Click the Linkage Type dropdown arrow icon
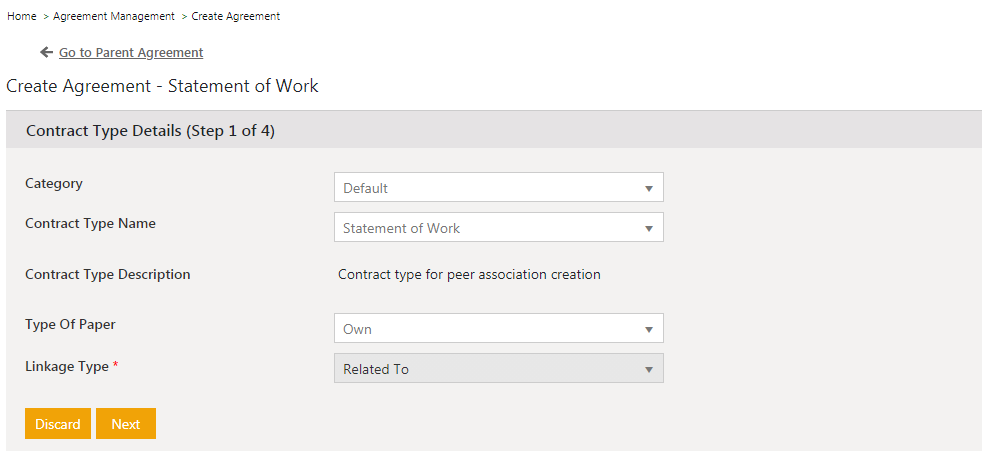Image resolution: width=982 pixels, height=451 pixels. [649, 370]
